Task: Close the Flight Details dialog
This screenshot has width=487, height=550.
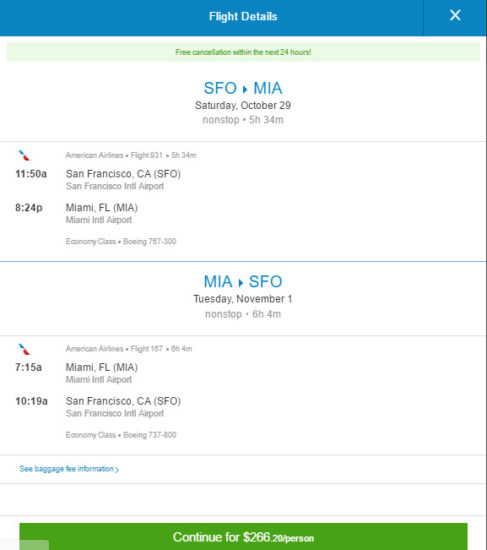Action: pos(455,15)
